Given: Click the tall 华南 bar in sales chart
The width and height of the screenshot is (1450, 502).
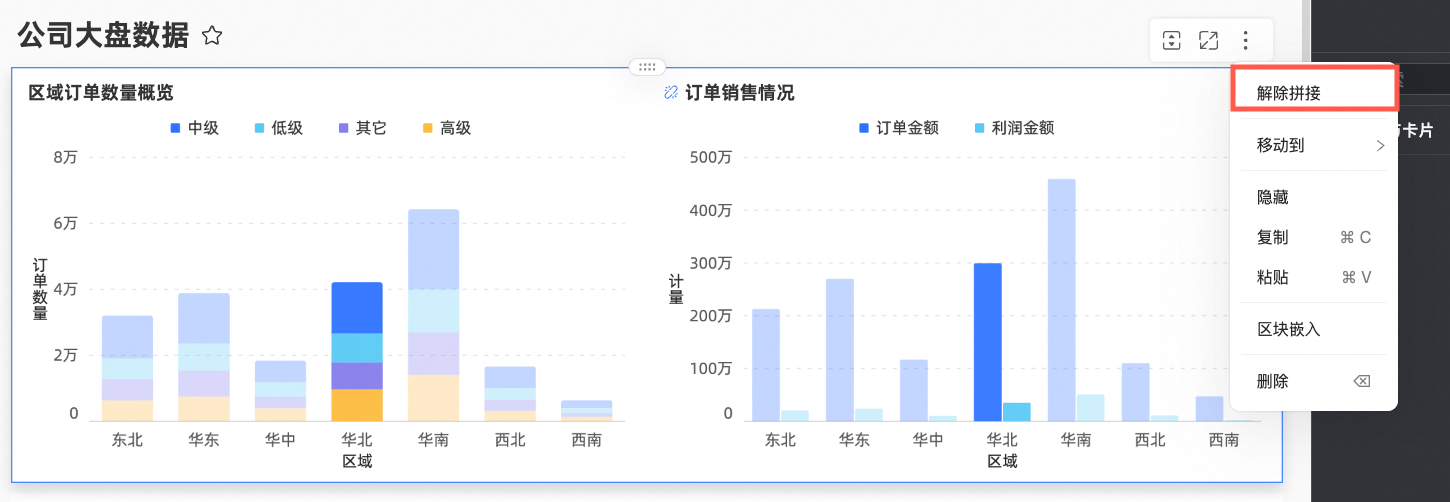Looking at the screenshot, I should [1062, 300].
